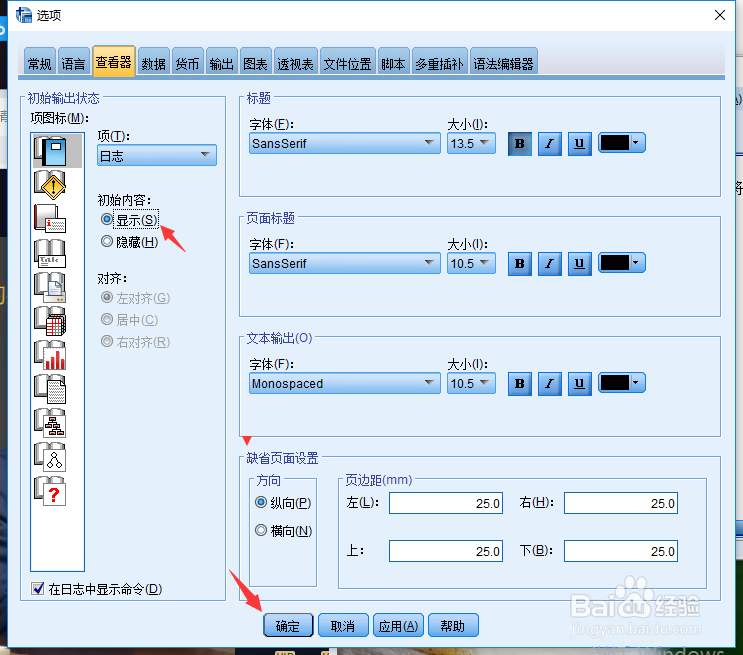Switch to the 常规 tab
The height and width of the screenshot is (655, 743).
pos(40,63)
